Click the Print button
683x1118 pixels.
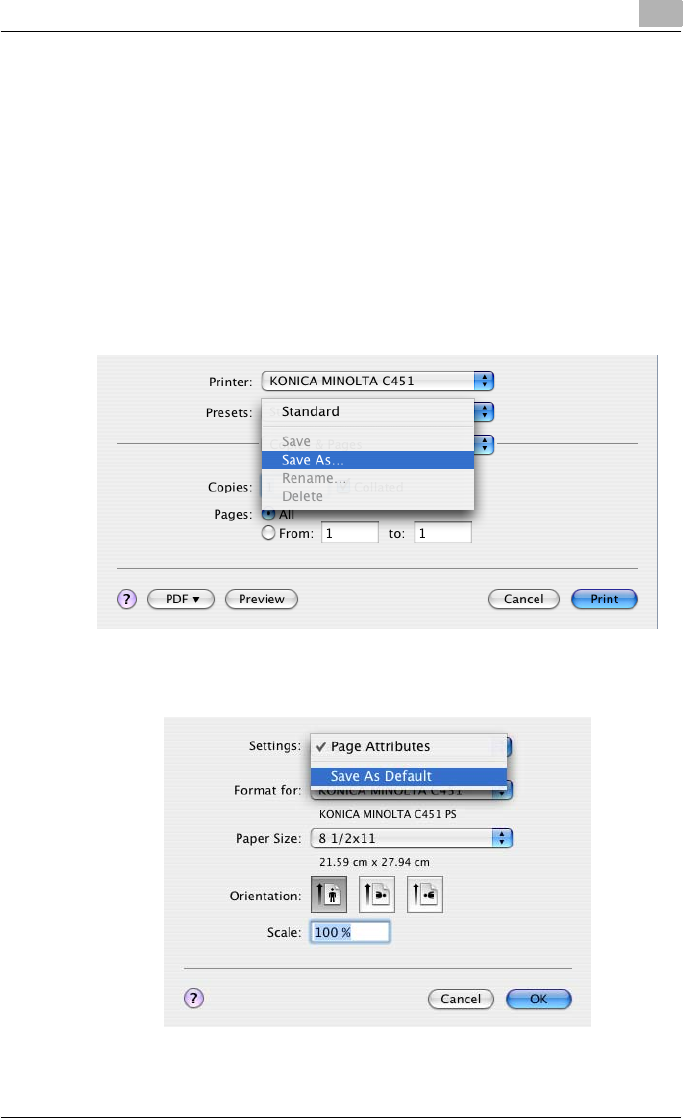[x=604, y=599]
